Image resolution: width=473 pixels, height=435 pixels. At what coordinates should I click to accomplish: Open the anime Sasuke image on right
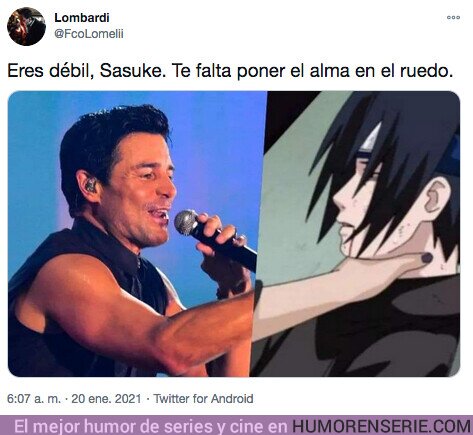pos(364,234)
